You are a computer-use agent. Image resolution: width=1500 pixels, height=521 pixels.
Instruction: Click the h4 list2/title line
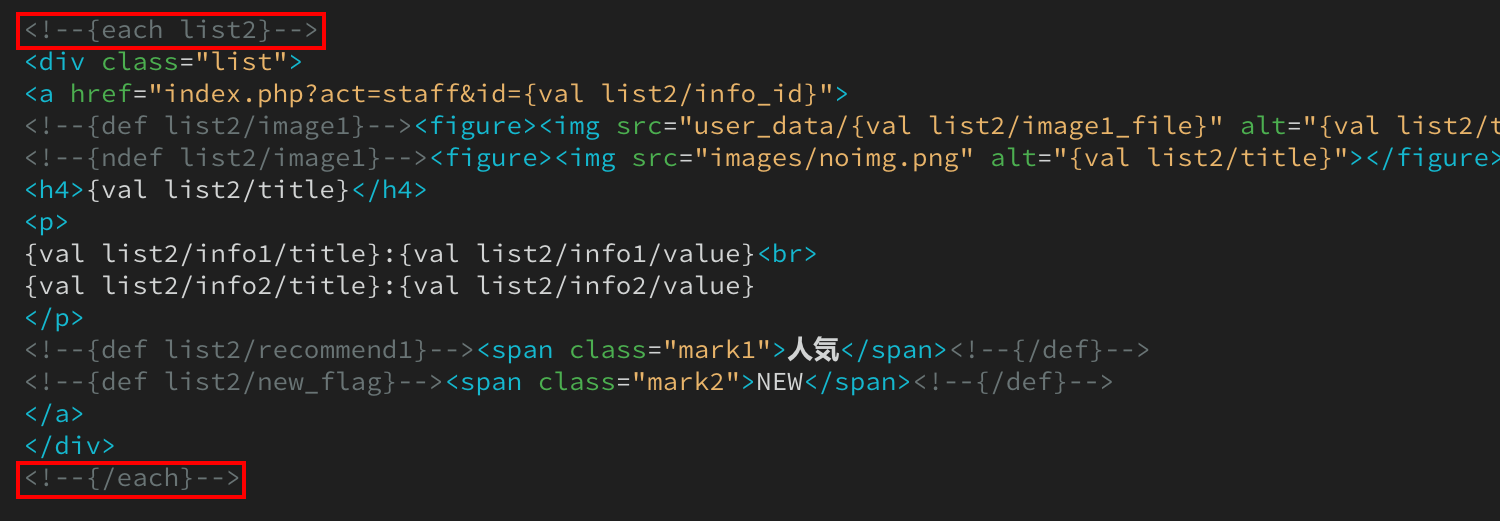click(226, 190)
